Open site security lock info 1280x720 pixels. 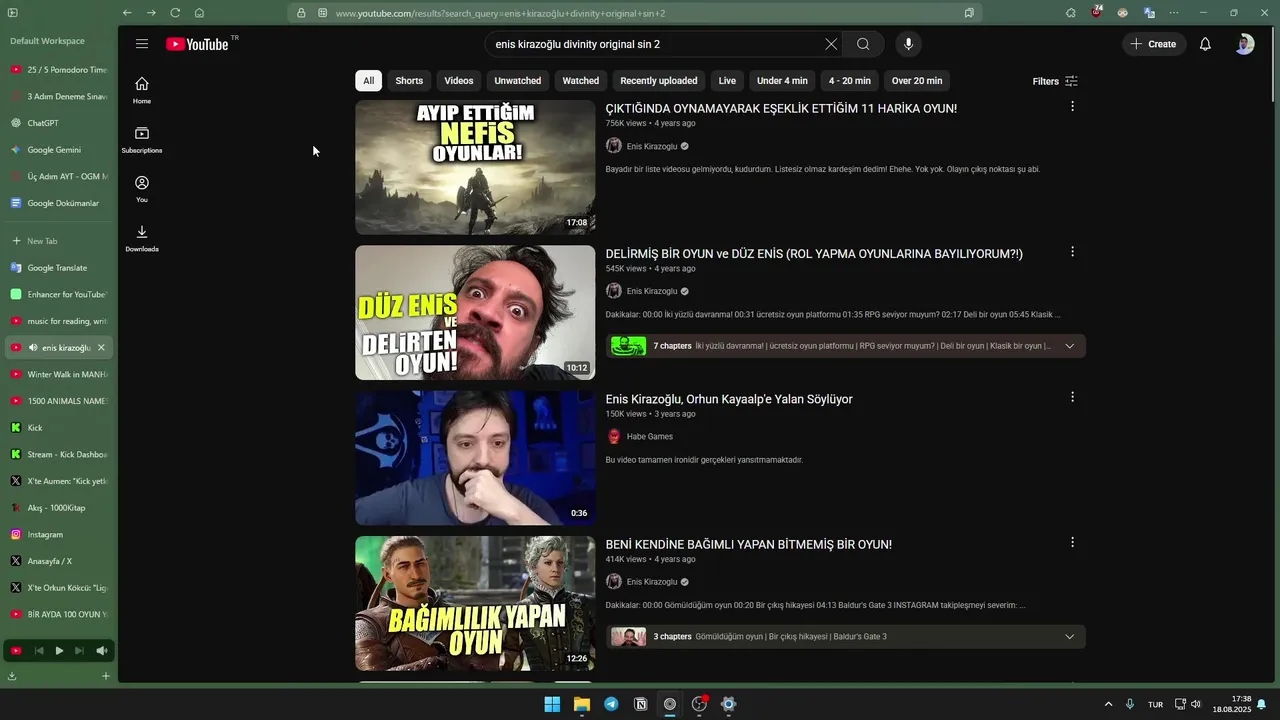pyautogui.click(x=301, y=13)
